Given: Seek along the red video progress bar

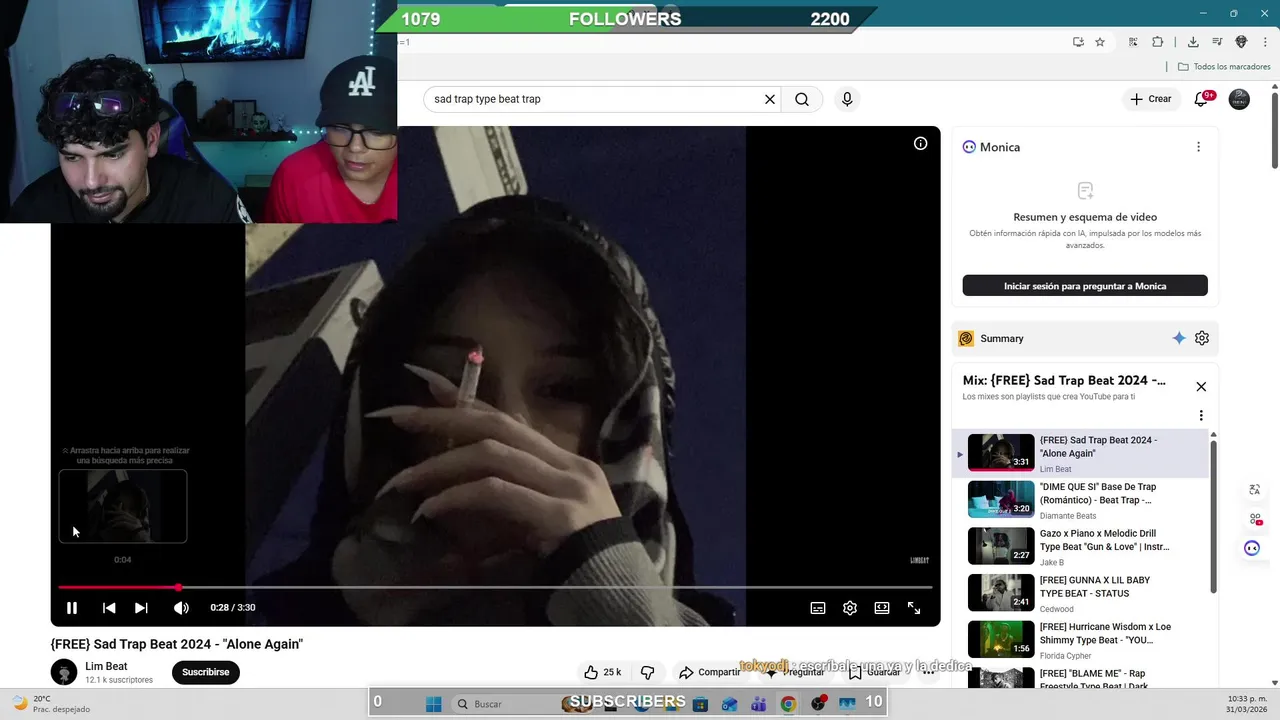Looking at the screenshot, I should pos(495,587).
